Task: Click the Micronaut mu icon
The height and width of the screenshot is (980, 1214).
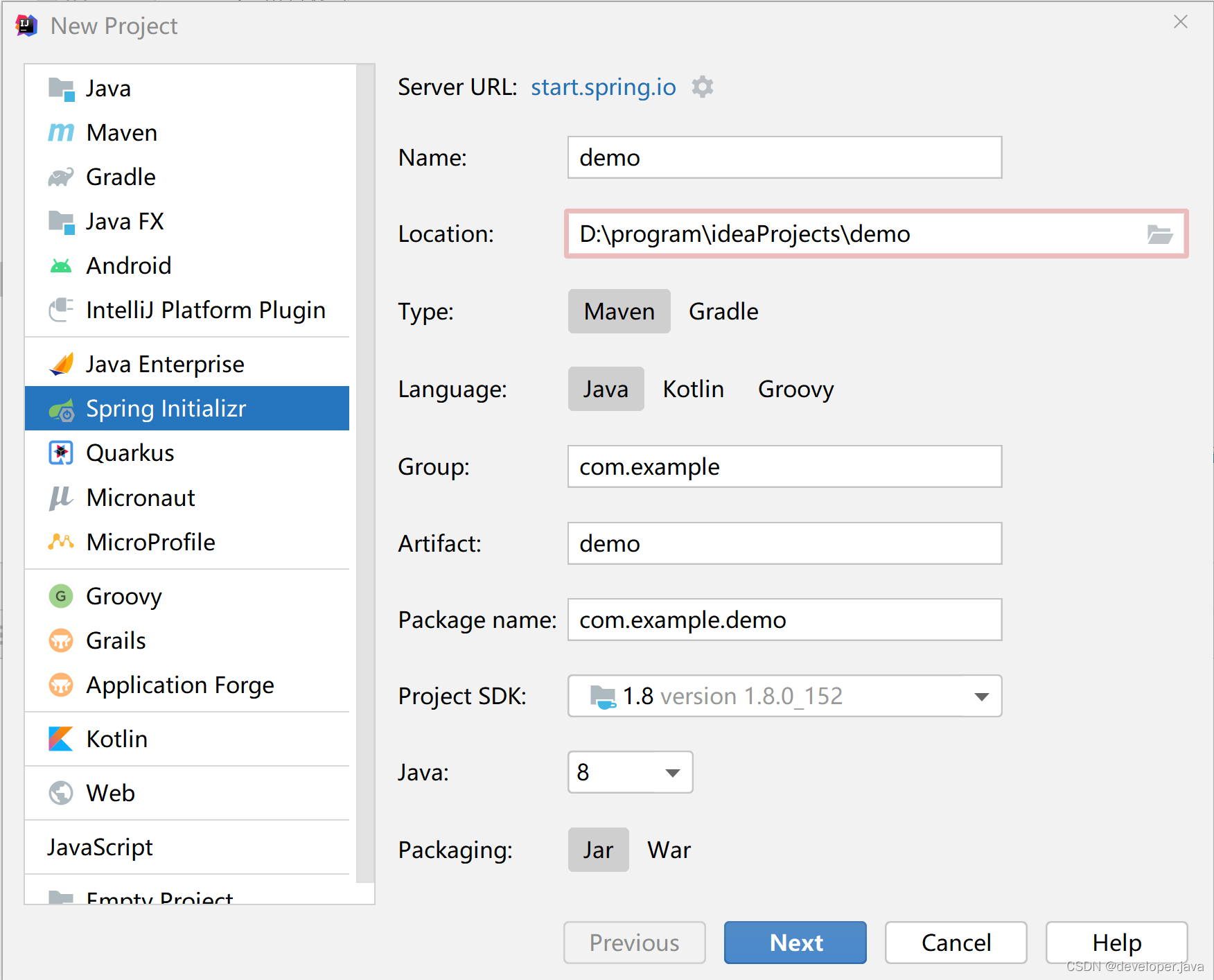Action: tap(61, 498)
